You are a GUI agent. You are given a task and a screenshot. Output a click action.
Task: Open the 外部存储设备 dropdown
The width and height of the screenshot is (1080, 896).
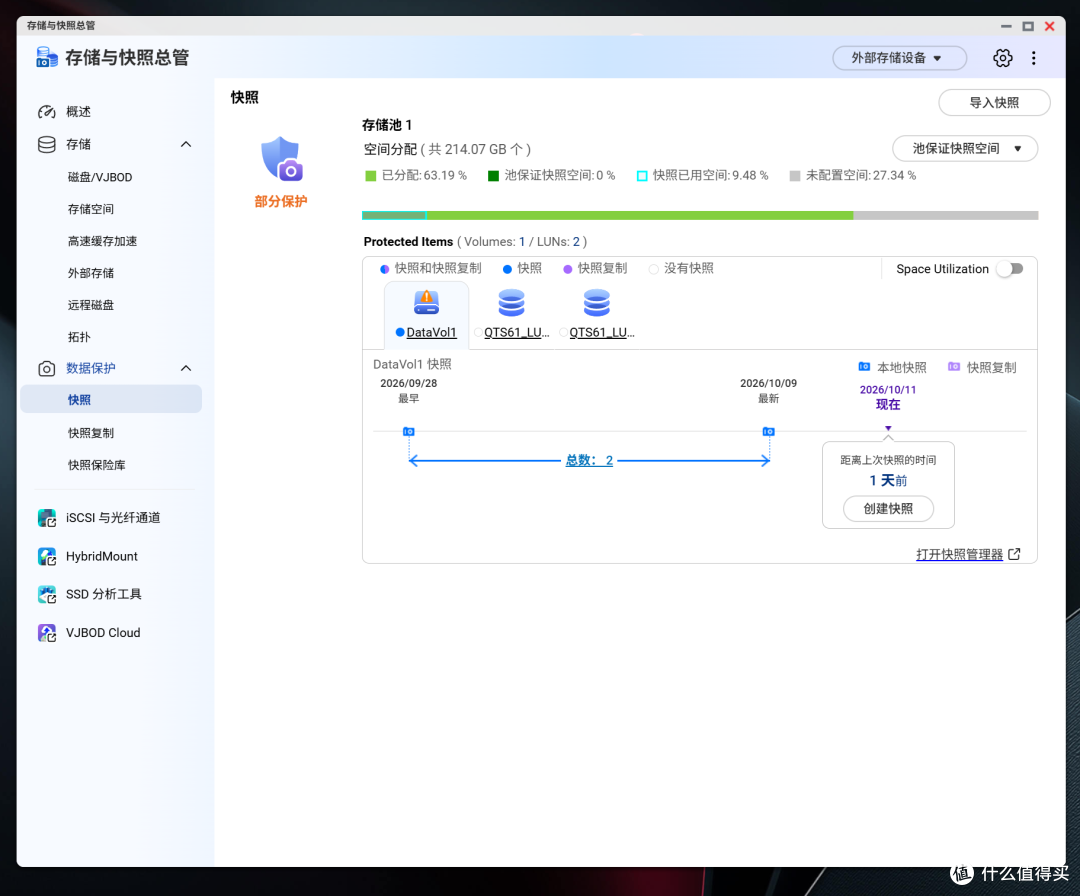click(900, 58)
